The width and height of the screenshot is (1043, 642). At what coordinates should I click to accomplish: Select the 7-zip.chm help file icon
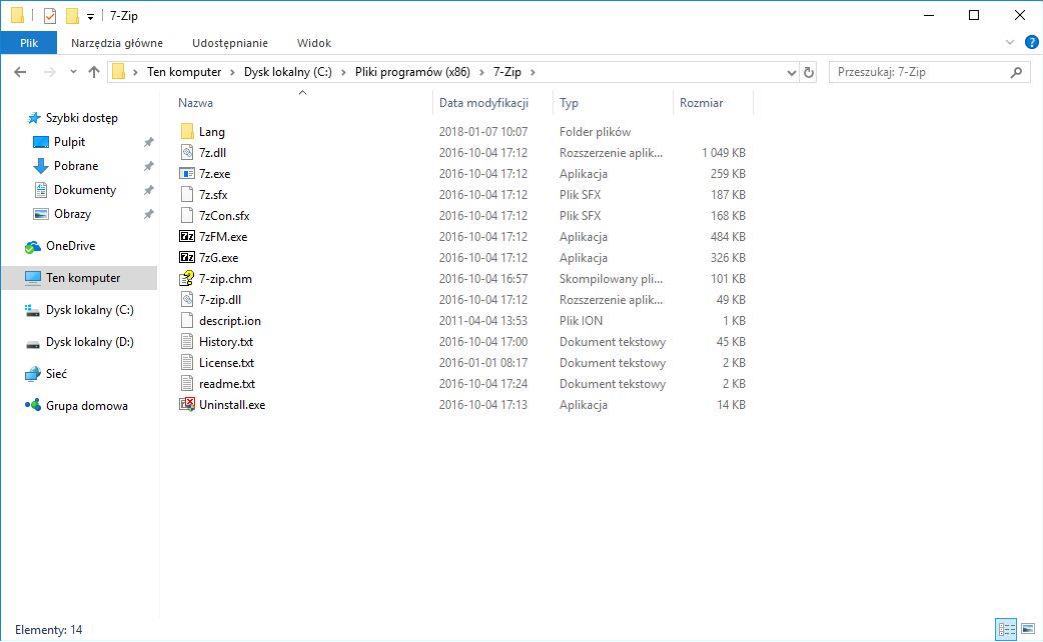187,278
